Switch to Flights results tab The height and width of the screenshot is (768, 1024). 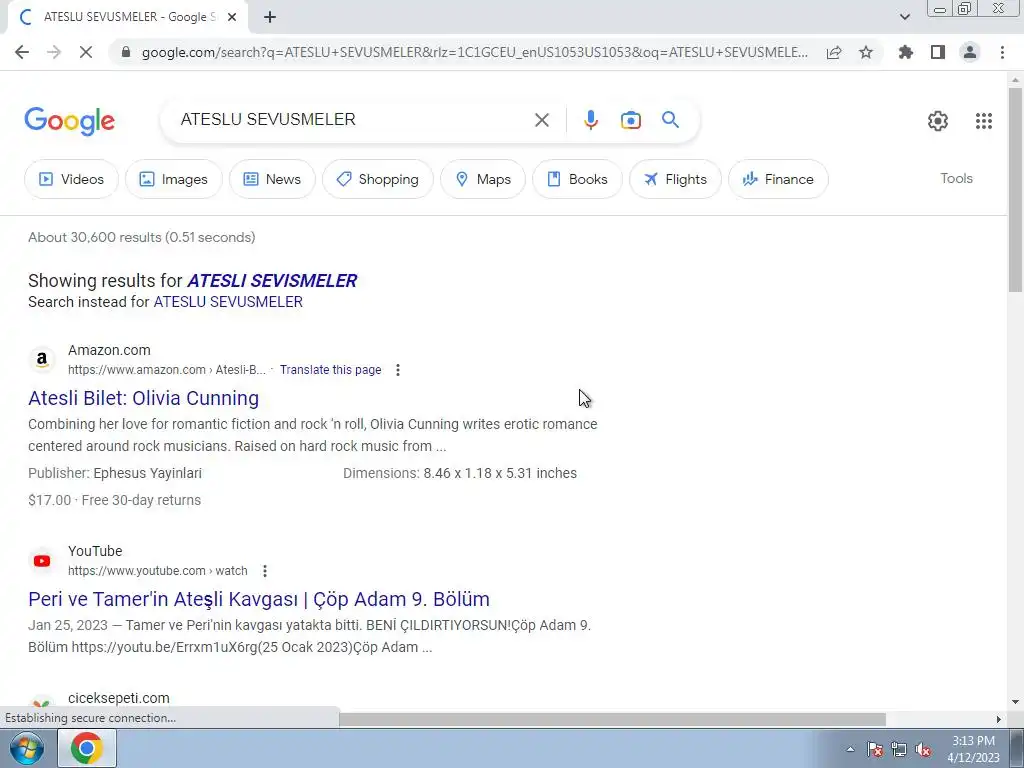tap(675, 179)
